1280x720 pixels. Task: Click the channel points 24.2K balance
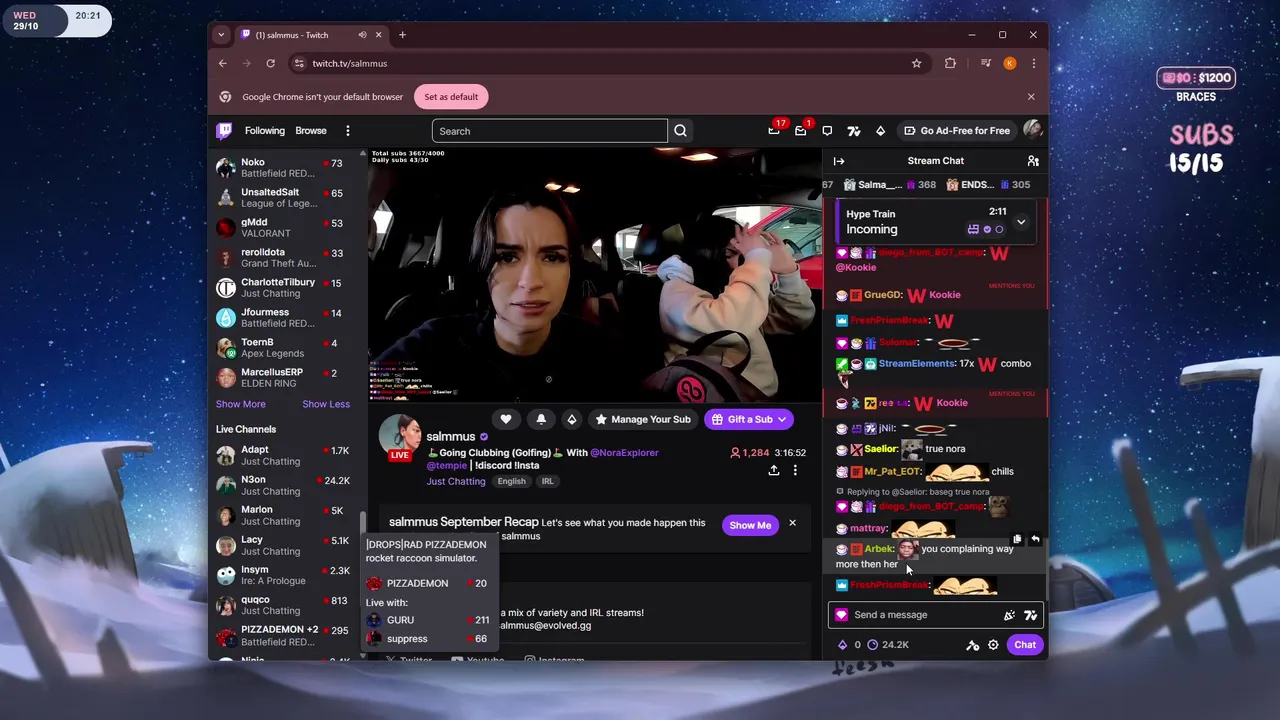coord(888,645)
